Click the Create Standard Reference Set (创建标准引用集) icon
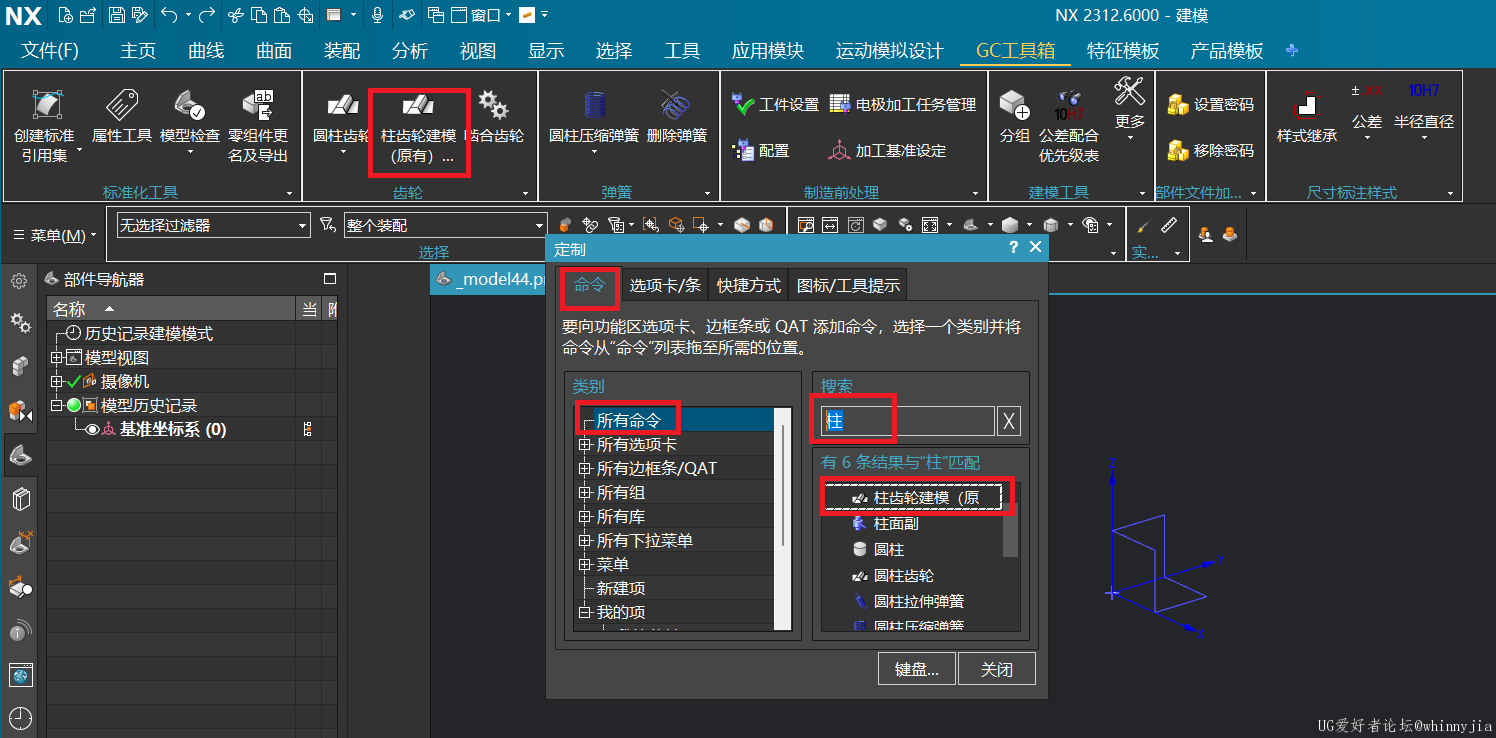This screenshot has height=738, width=1496. tap(44, 104)
